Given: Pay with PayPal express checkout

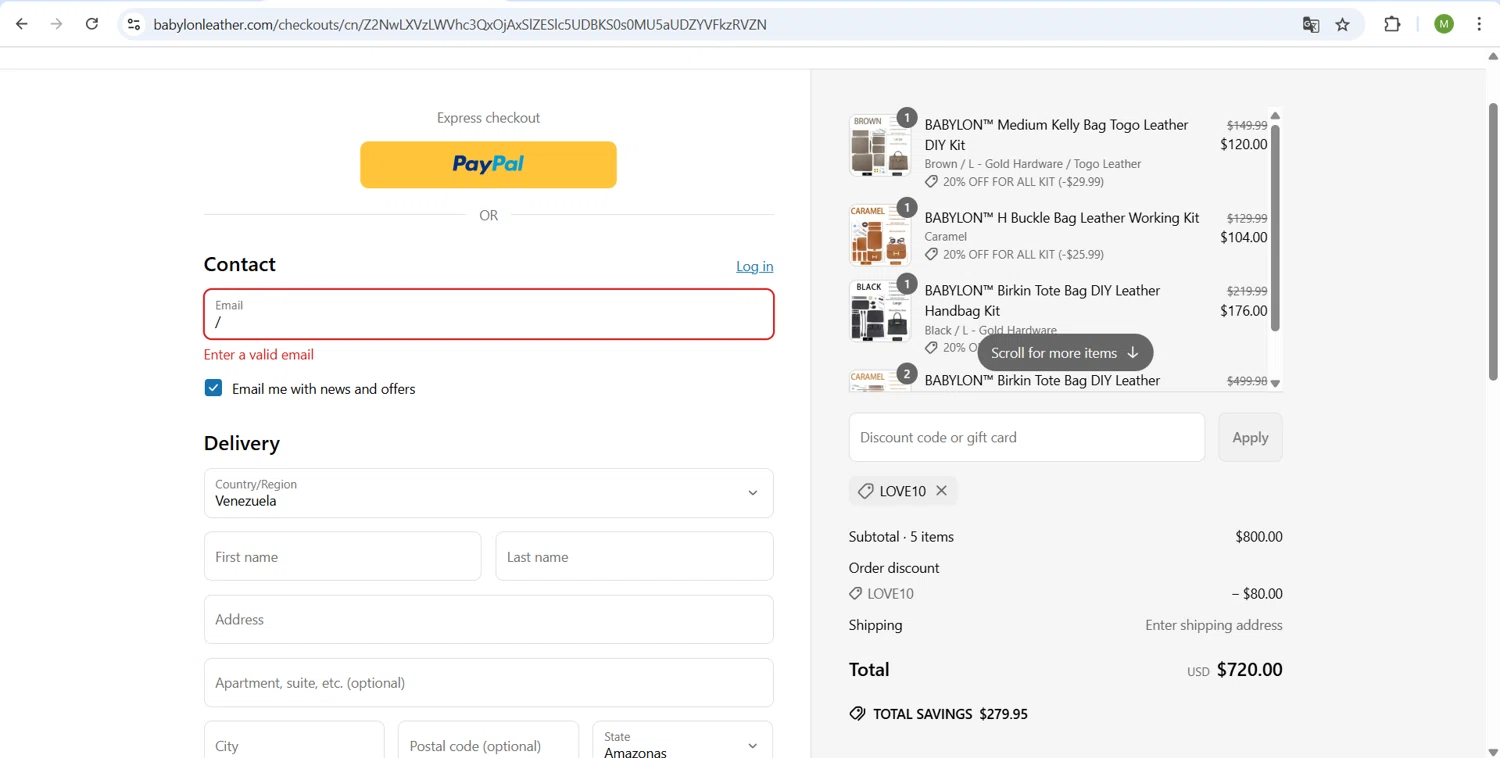Looking at the screenshot, I should [x=488, y=164].
